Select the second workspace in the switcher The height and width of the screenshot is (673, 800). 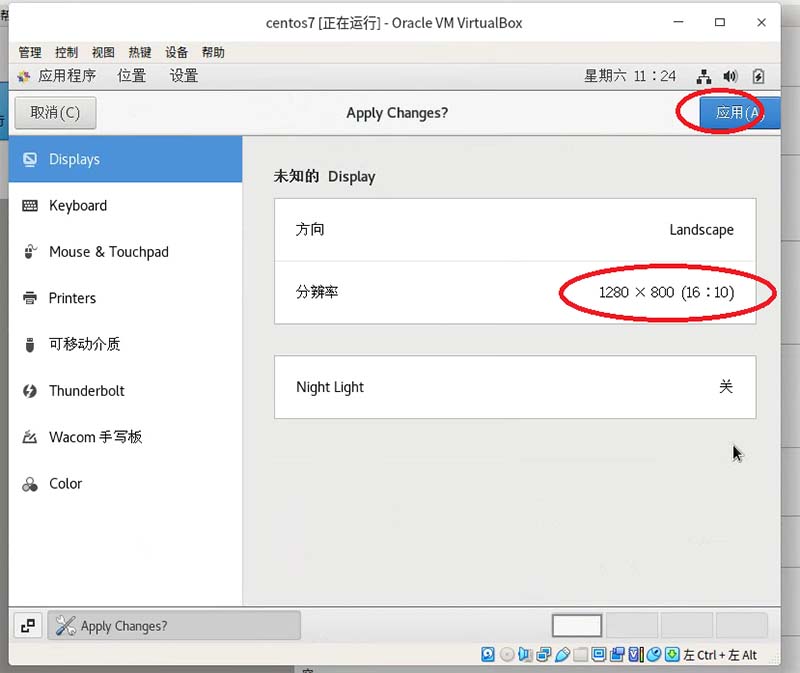(632, 626)
